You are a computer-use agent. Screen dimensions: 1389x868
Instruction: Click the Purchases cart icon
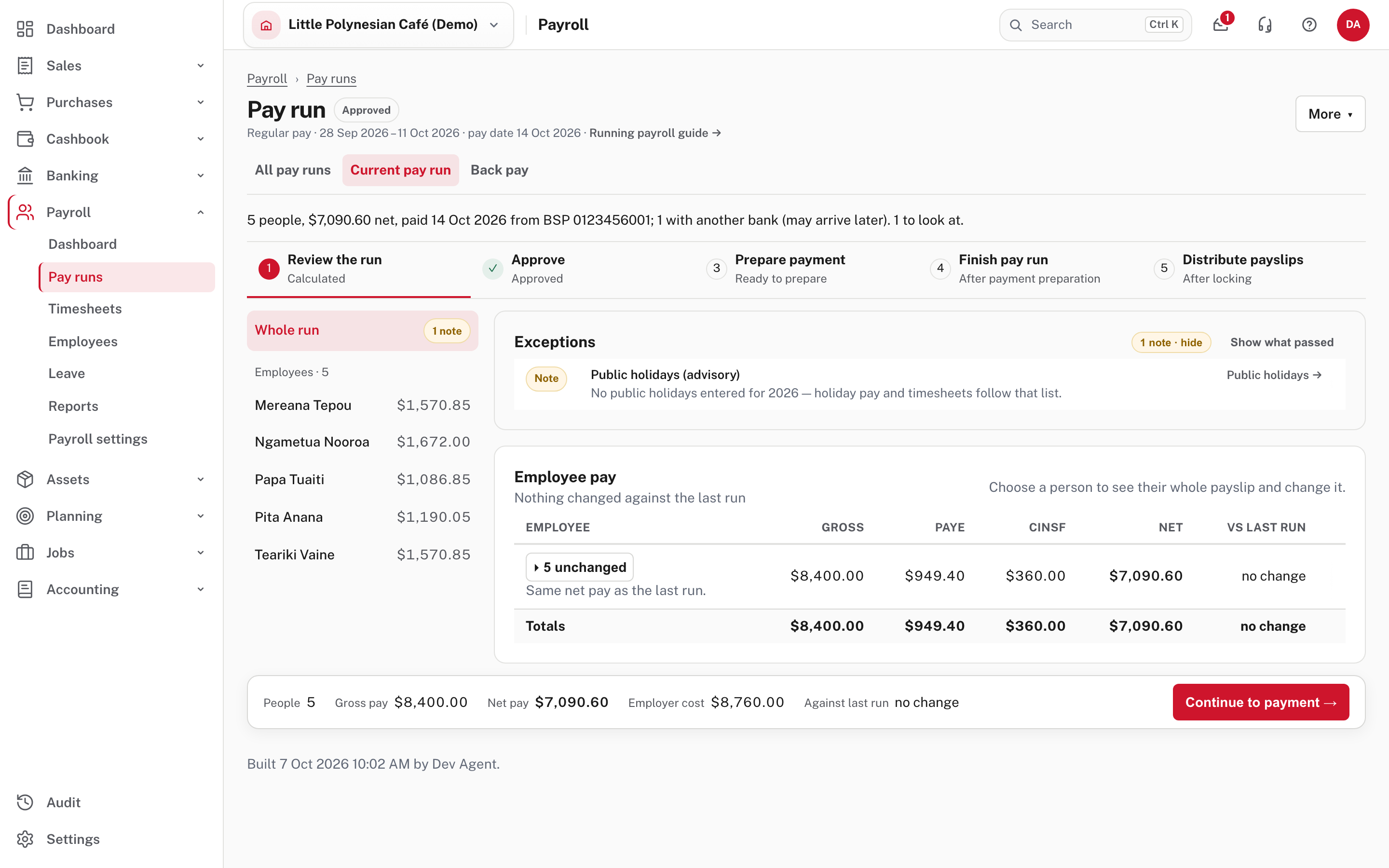coord(25,102)
